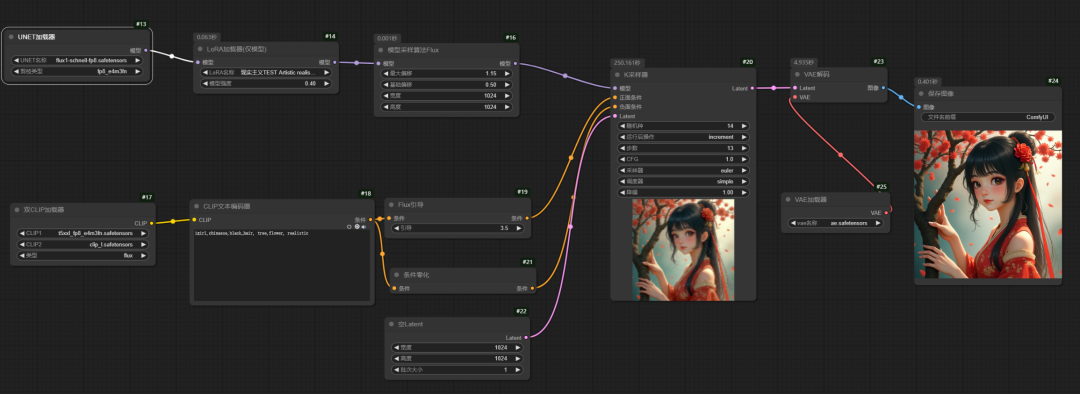1080x394 pixels.
Task: Click 模型 input socket on LoRA加载器 node
Action: point(198,62)
